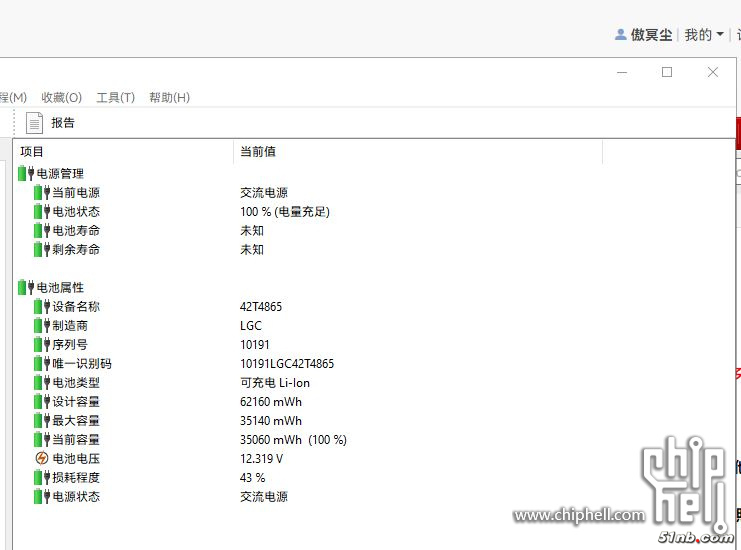Click the lightning voltage icon beside 电池电压
The width and height of the screenshot is (741, 550).
click(x=42, y=458)
